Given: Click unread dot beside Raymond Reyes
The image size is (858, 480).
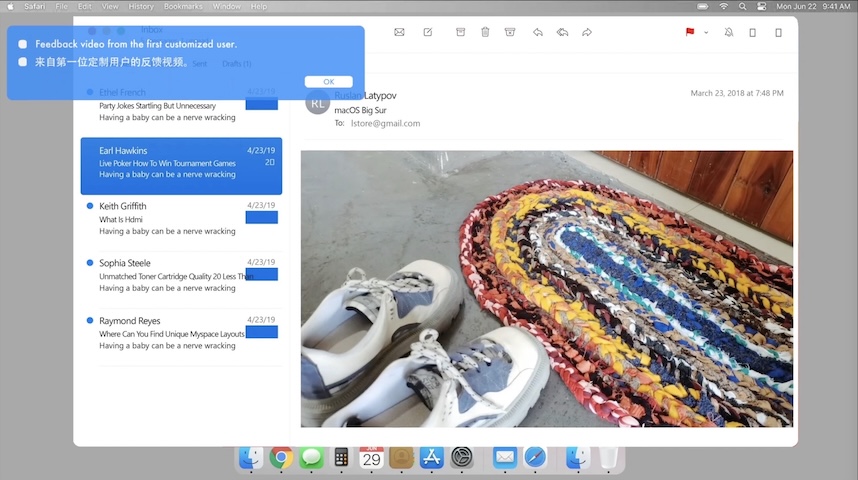Looking at the screenshot, I should 90,320.
